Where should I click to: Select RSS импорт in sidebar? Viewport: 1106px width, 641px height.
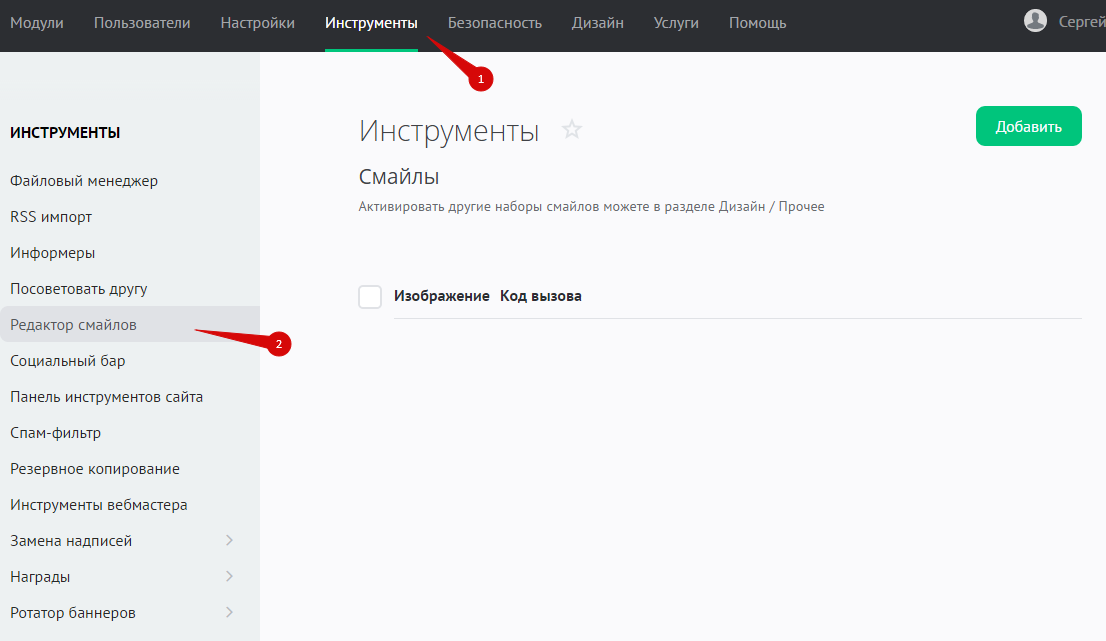(51, 217)
